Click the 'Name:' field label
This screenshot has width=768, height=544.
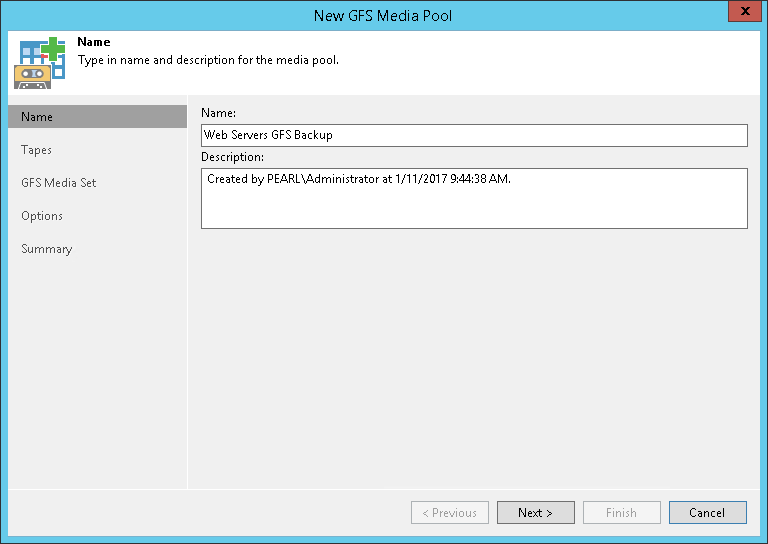[218, 114]
